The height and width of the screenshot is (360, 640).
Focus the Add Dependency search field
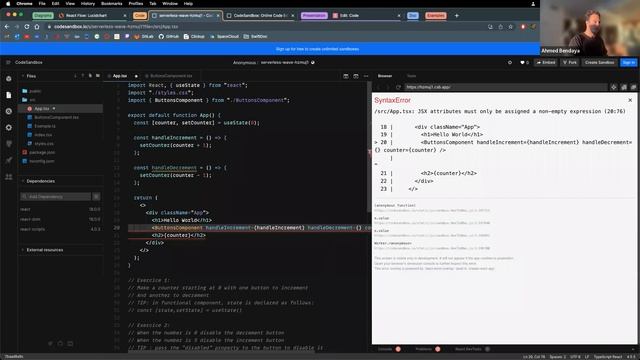pyautogui.click(x=56, y=197)
